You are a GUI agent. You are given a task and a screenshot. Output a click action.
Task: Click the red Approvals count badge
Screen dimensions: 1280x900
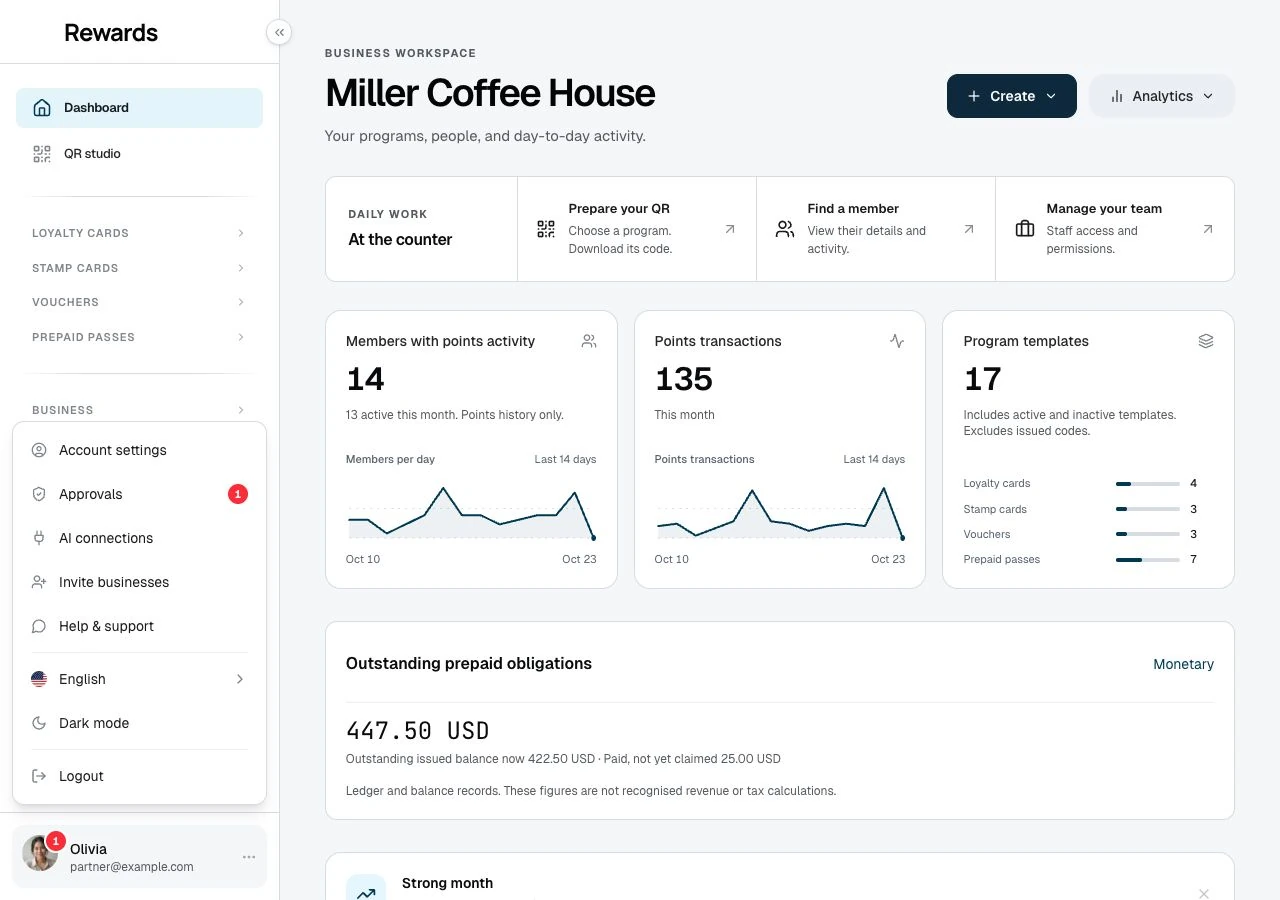click(x=237, y=494)
